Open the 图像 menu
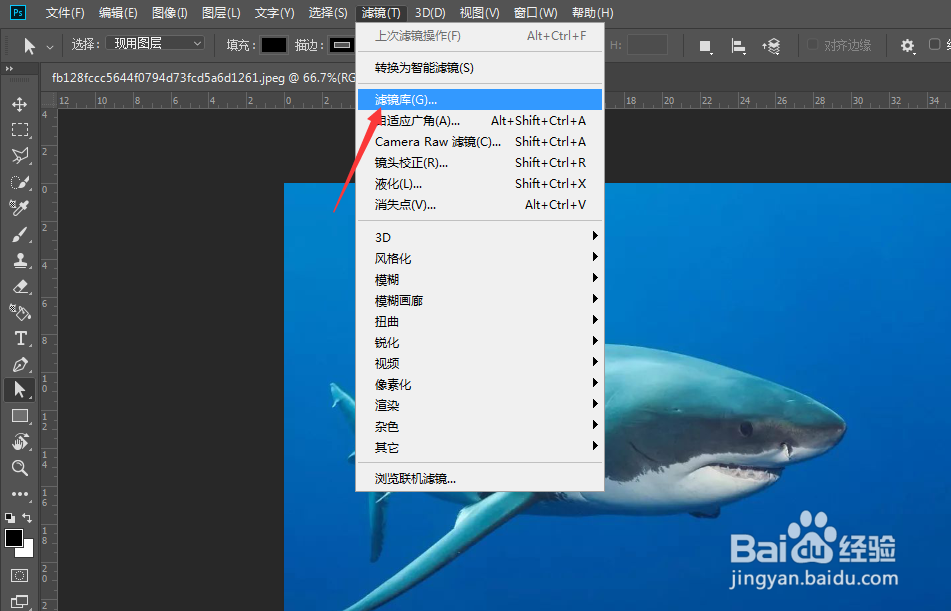 [167, 12]
